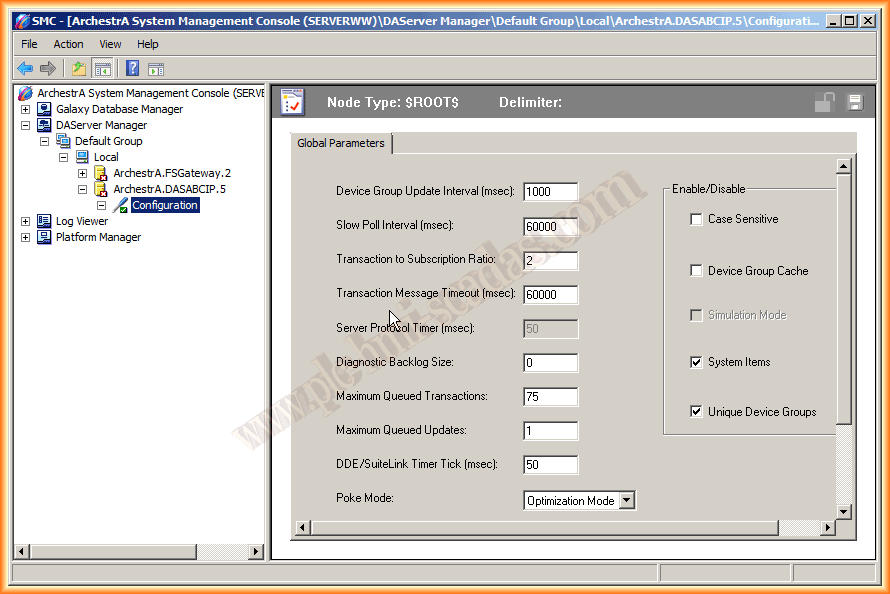
Task: Click the vertical scrollbar down arrow
Action: click(843, 512)
